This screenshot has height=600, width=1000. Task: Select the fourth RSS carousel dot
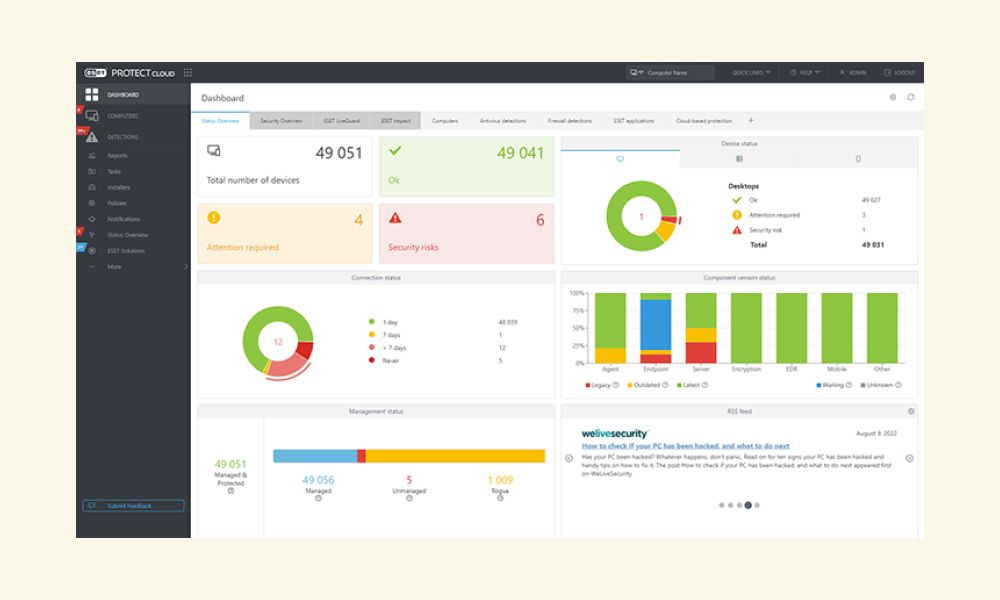[x=748, y=505]
